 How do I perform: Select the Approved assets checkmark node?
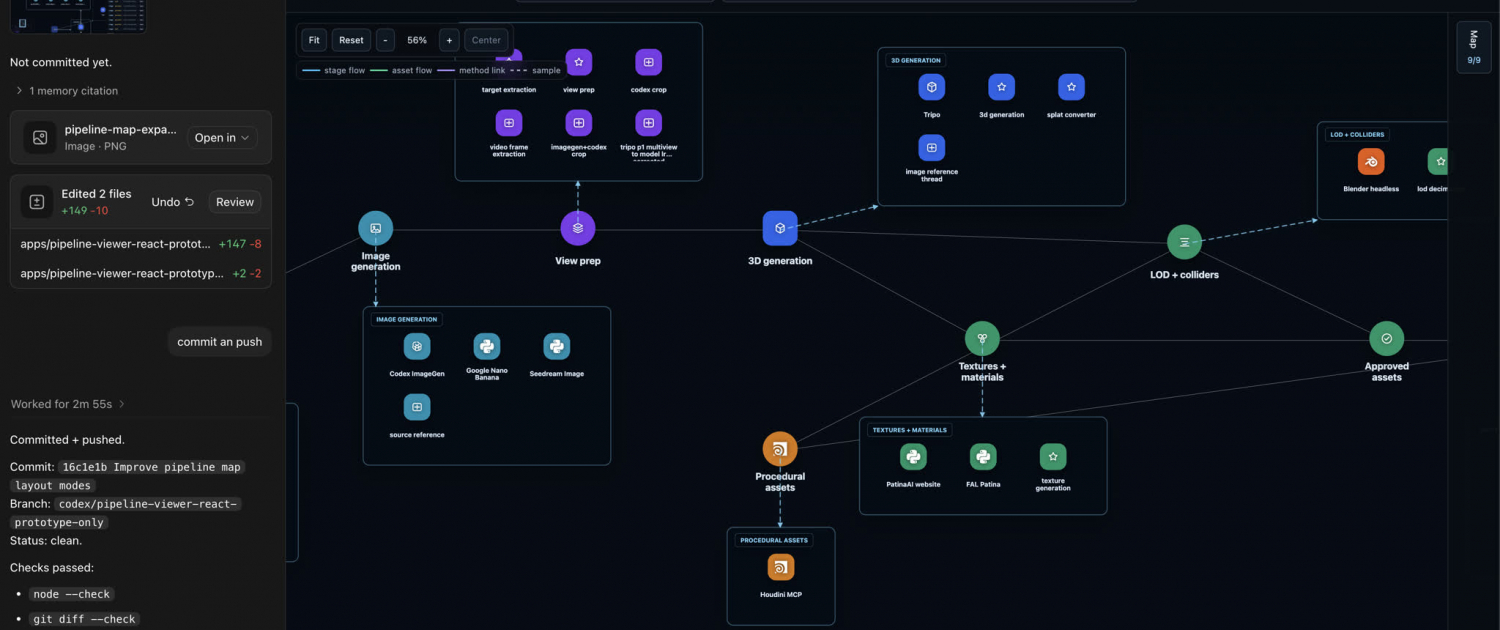tap(1386, 339)
